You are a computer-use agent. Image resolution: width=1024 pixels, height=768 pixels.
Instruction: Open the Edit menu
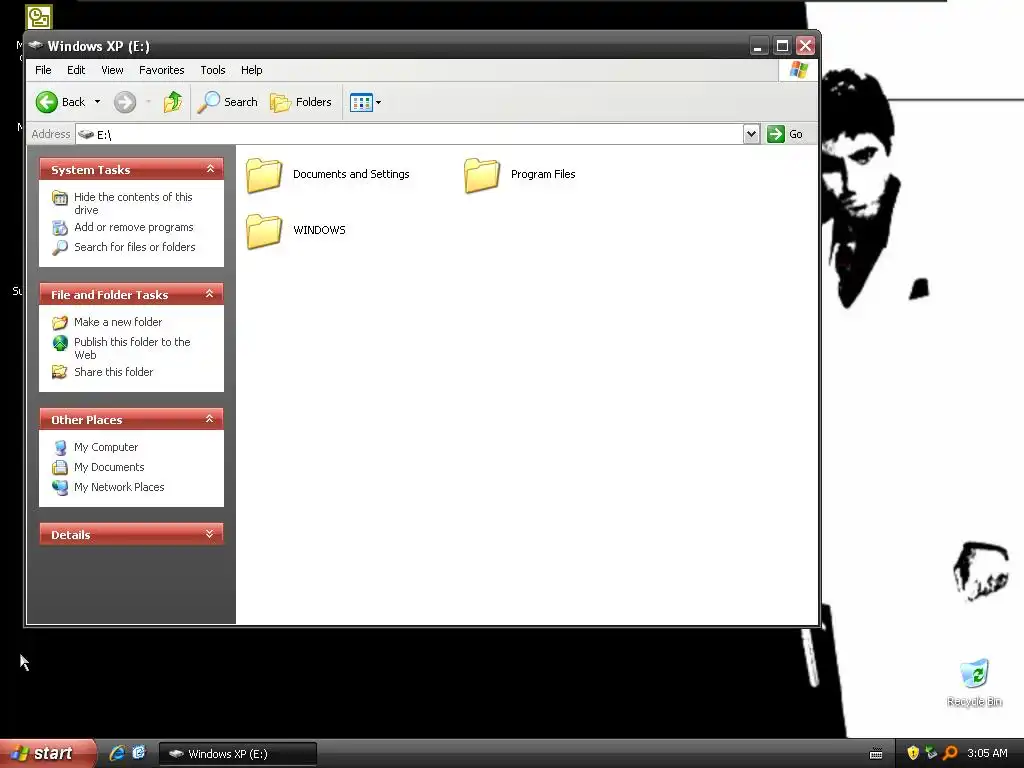[x=76, y=70]
